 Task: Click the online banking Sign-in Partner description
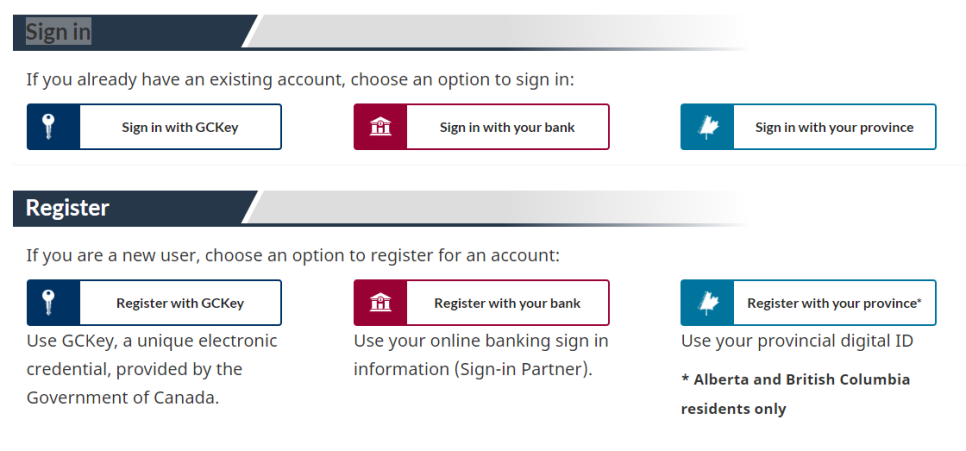[480, 355]
